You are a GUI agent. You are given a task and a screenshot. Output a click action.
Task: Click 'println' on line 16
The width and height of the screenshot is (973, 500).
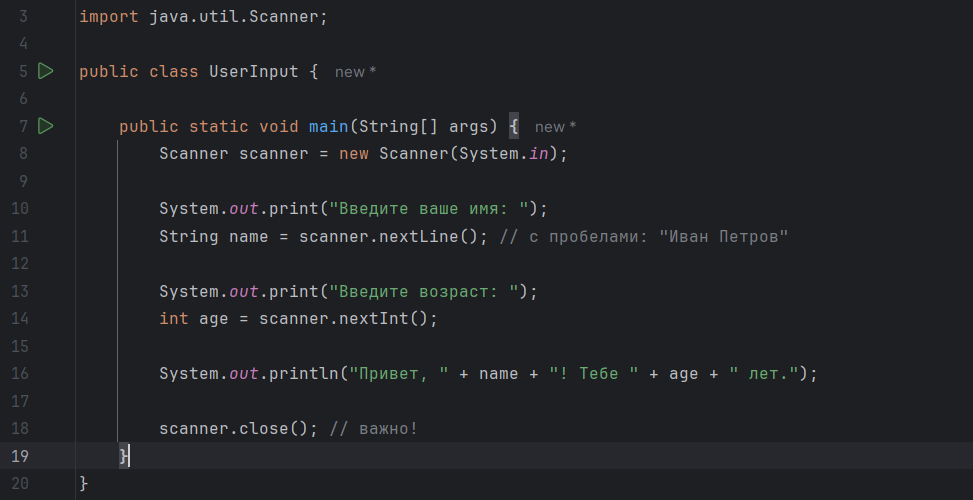coord(304,374)
